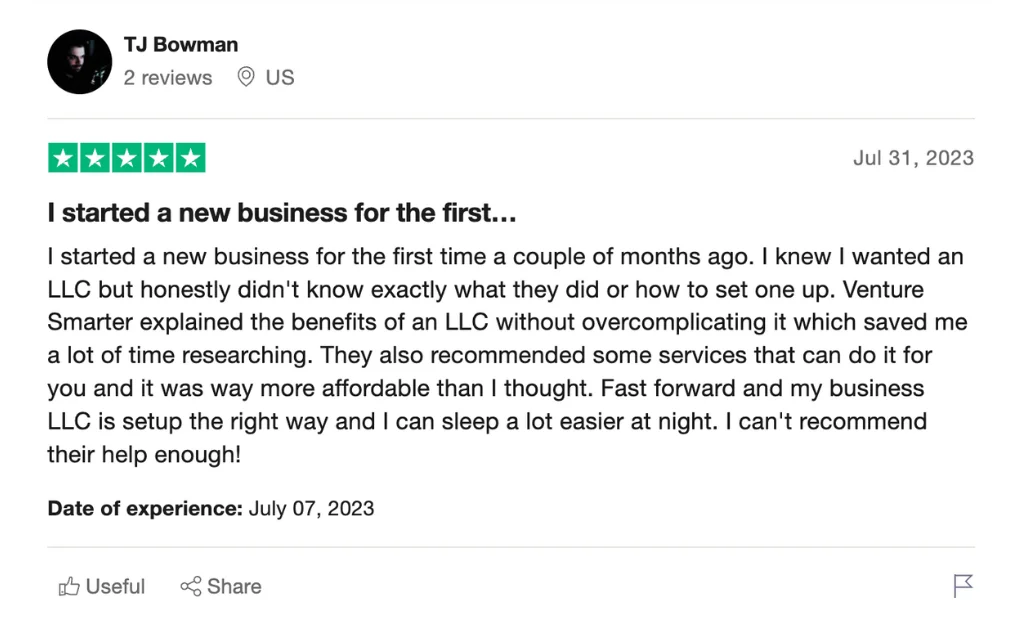The image size is (1024, 620).
Task: Click the location pin icon beside US
Action: (246, 77)
